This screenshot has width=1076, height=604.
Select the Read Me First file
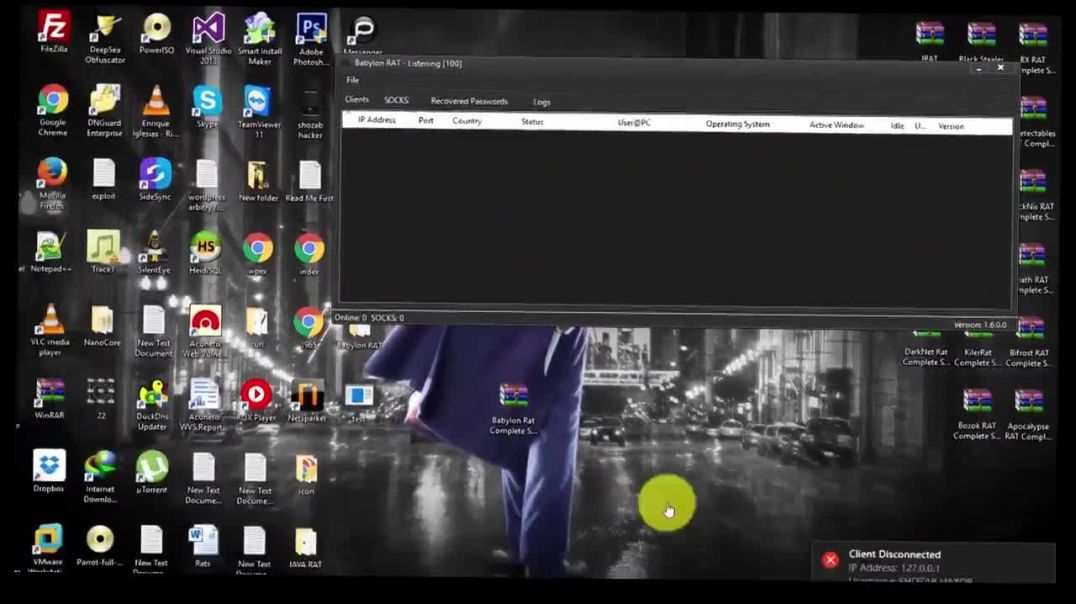(x=309, y=181)
